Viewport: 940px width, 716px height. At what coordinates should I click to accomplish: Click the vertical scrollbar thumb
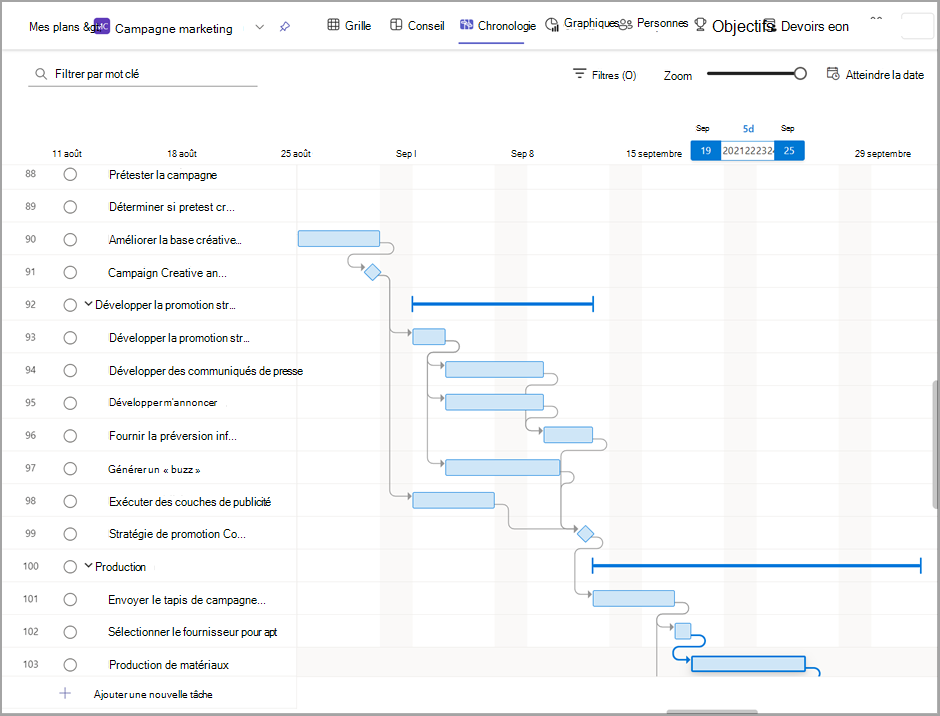click(x=935, y=444)
